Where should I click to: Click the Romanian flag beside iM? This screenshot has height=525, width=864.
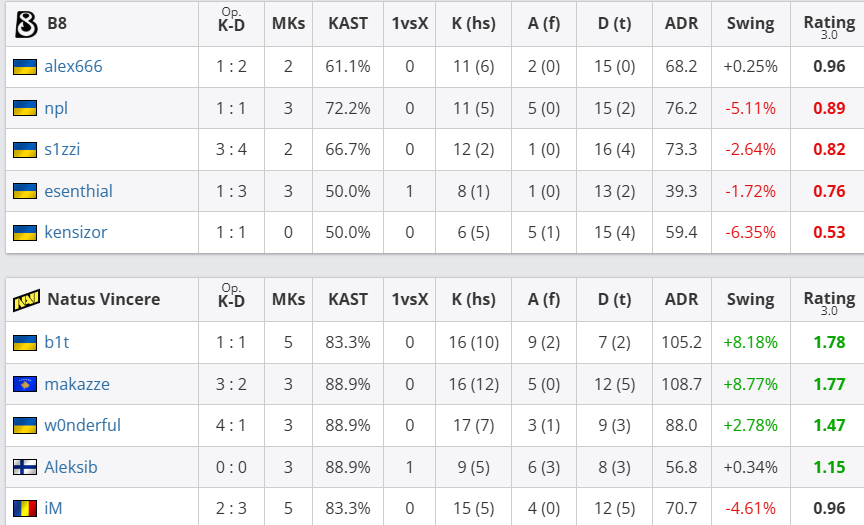pos(25,508)
